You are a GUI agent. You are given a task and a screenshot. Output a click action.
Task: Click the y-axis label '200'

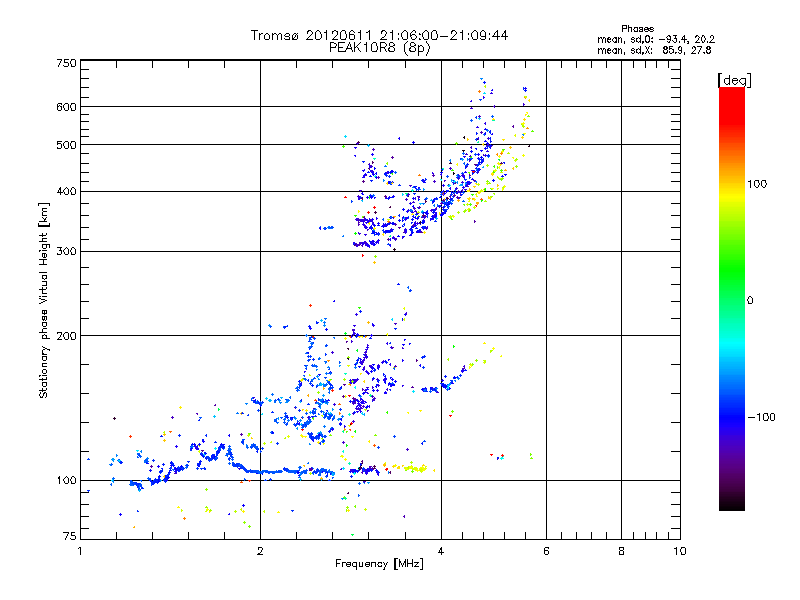tap(66, 336)
